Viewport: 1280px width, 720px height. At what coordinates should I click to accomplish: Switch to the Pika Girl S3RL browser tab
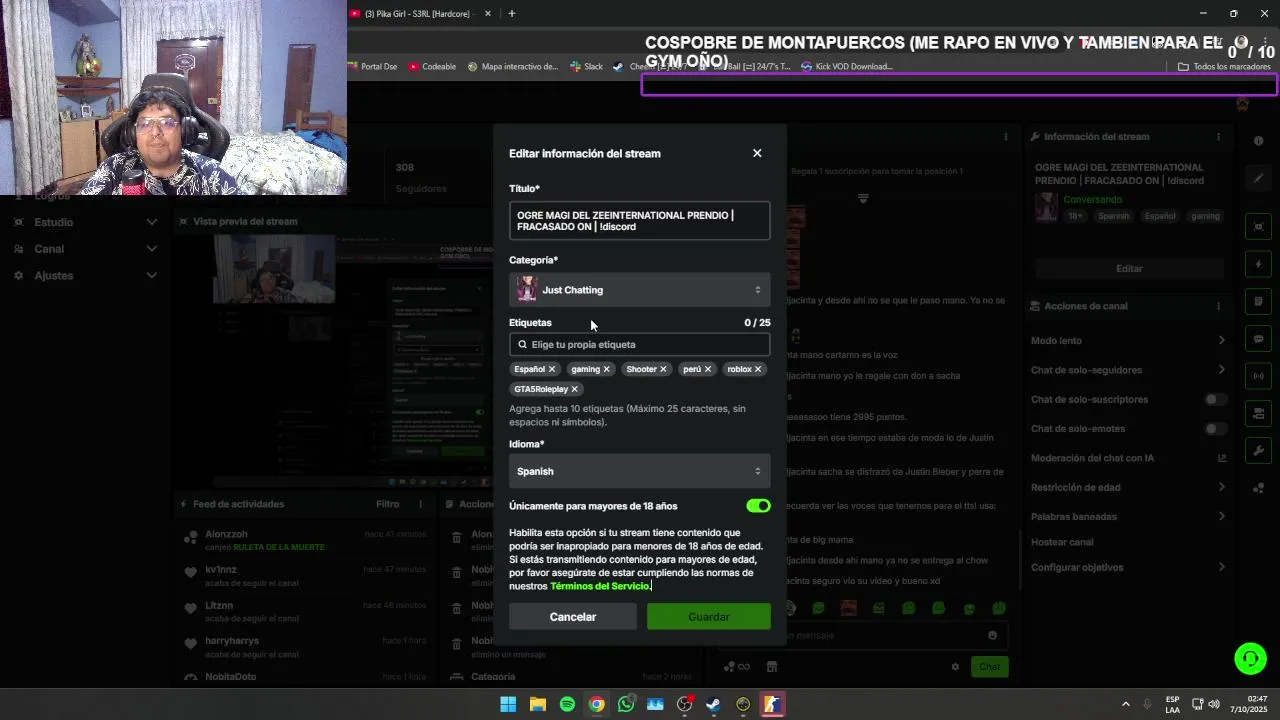point(420,14)
